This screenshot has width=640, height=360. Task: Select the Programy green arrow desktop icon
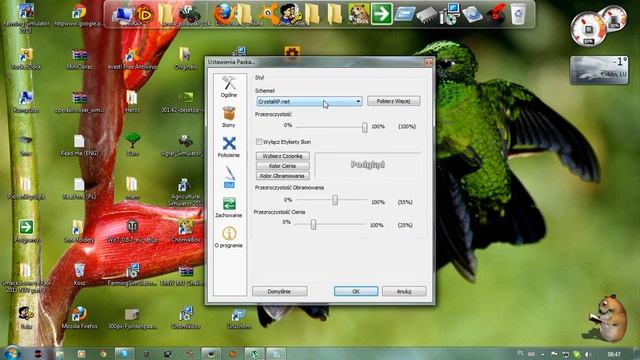(x=26, y=232)
